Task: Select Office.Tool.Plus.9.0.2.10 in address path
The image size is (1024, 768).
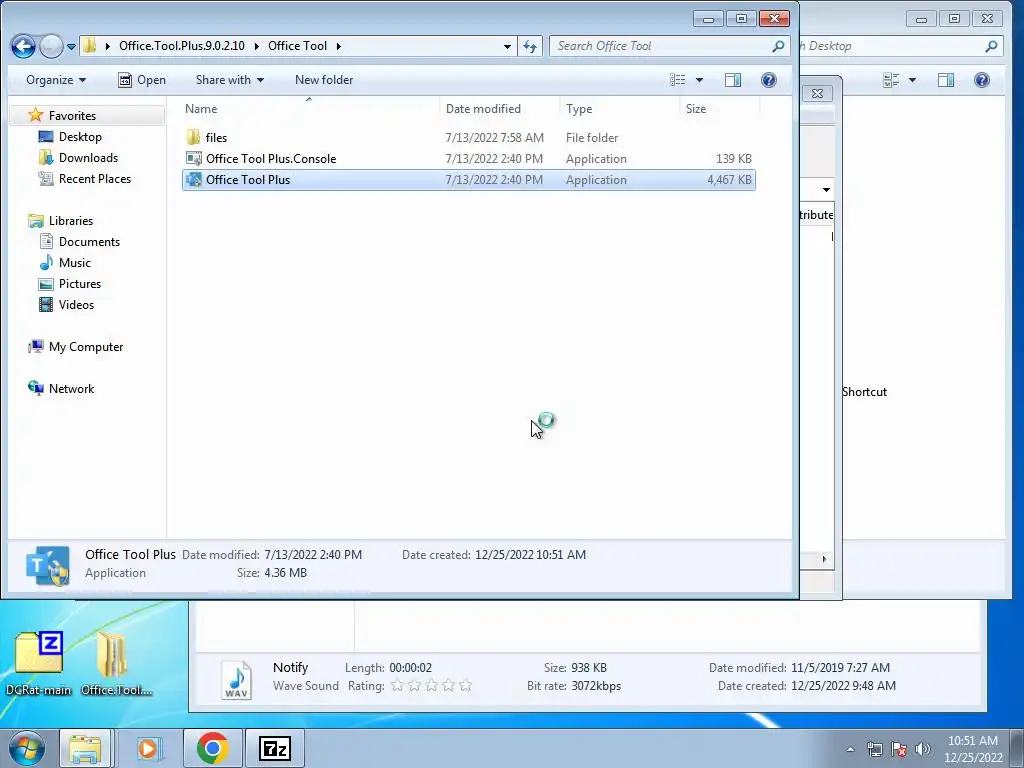Action: point(182,46)
